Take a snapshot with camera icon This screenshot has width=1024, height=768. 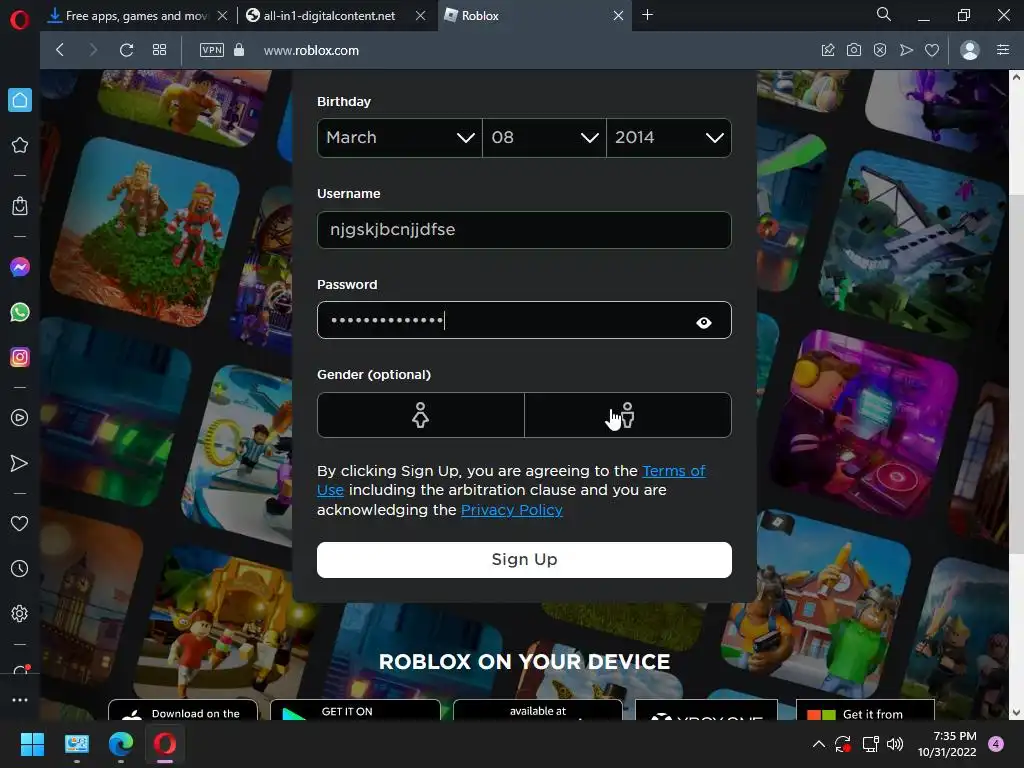(x=854, y=50)
